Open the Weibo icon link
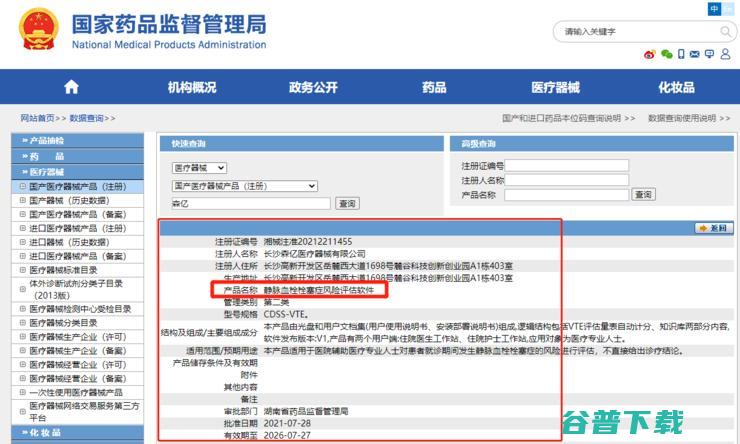The width and height of the screenshot is (740, 444). [650, 54]
